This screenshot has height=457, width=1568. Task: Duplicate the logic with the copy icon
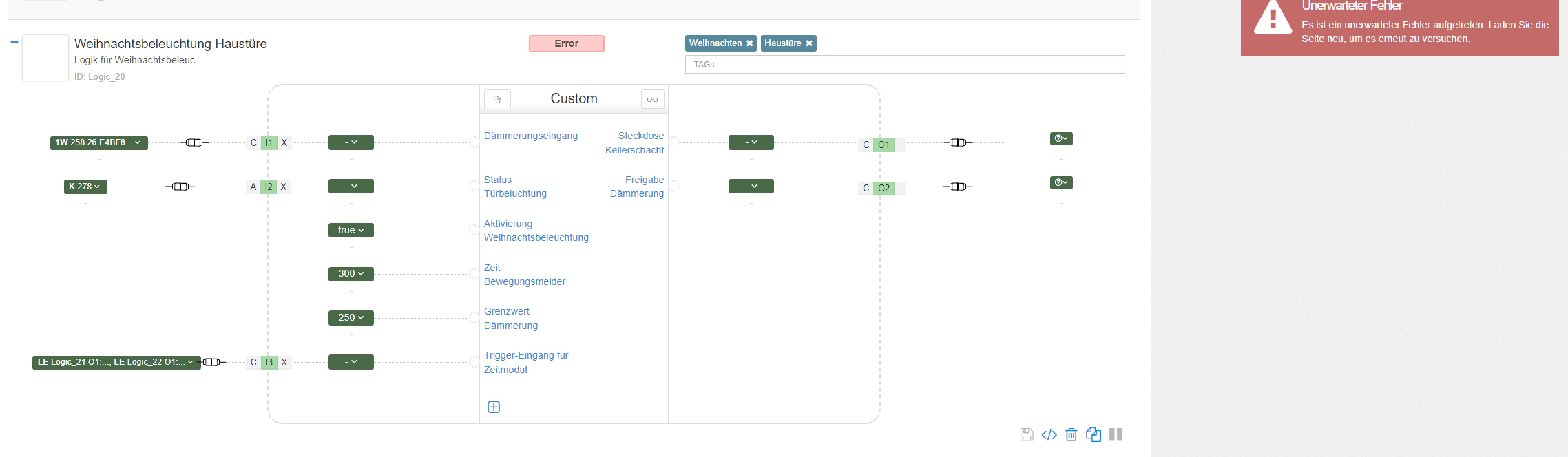(x=1094, y=434)
